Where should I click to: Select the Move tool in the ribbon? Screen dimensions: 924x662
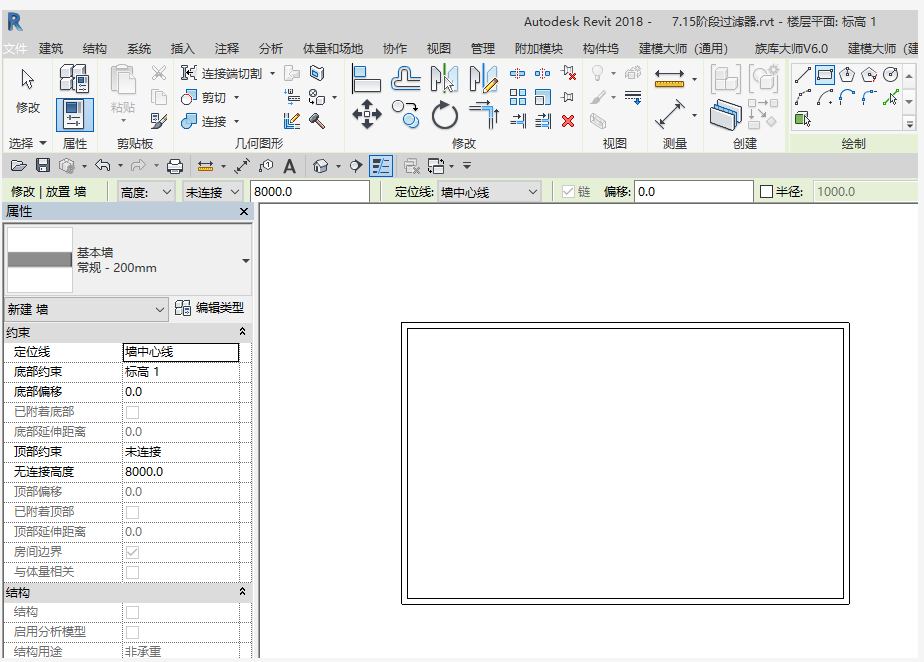click(x=367, y=114)
